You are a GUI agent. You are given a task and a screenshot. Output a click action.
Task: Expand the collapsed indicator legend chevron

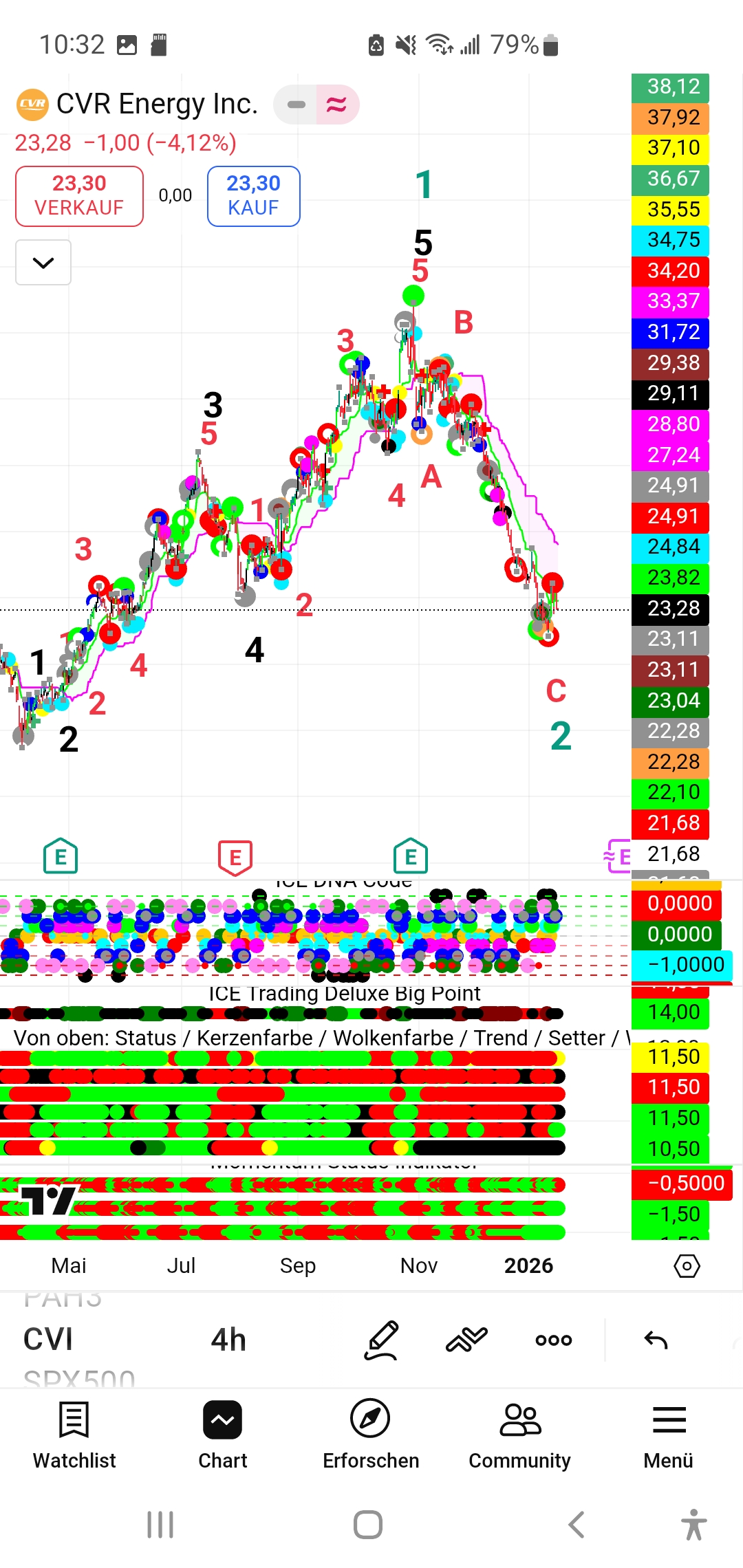43,263
